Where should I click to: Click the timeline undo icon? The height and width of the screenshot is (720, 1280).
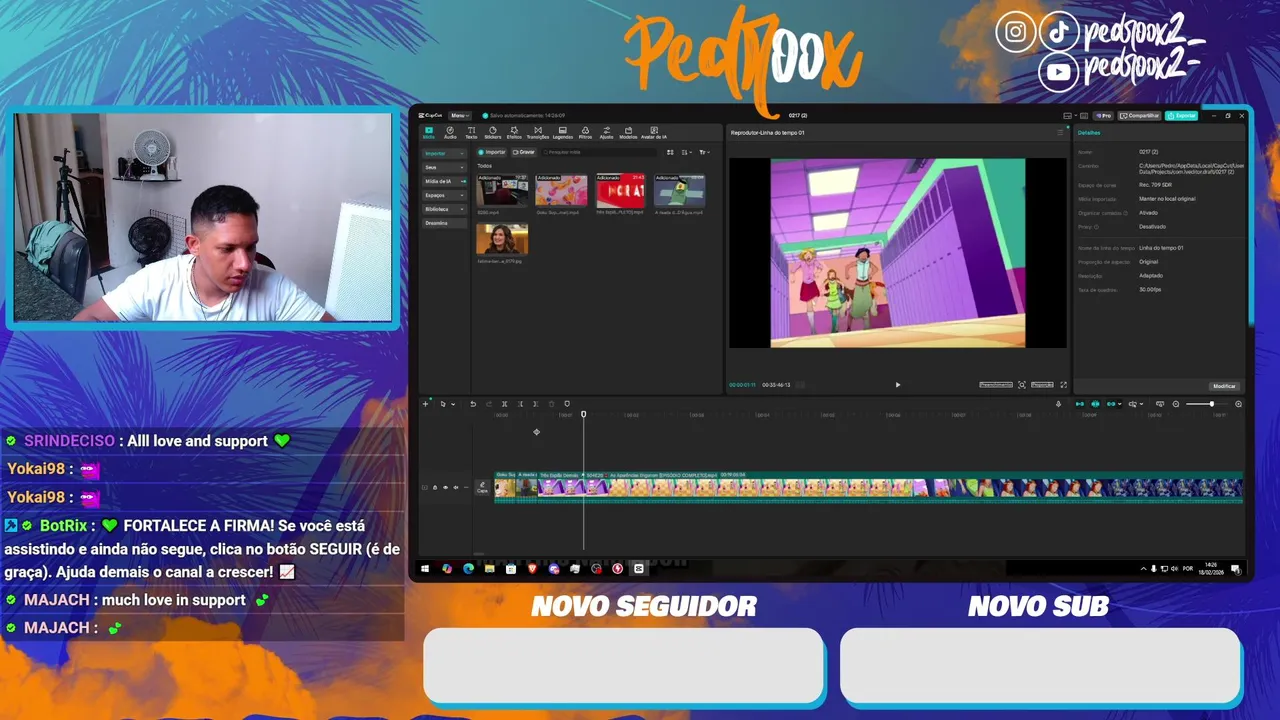click(x=473, y=404)
